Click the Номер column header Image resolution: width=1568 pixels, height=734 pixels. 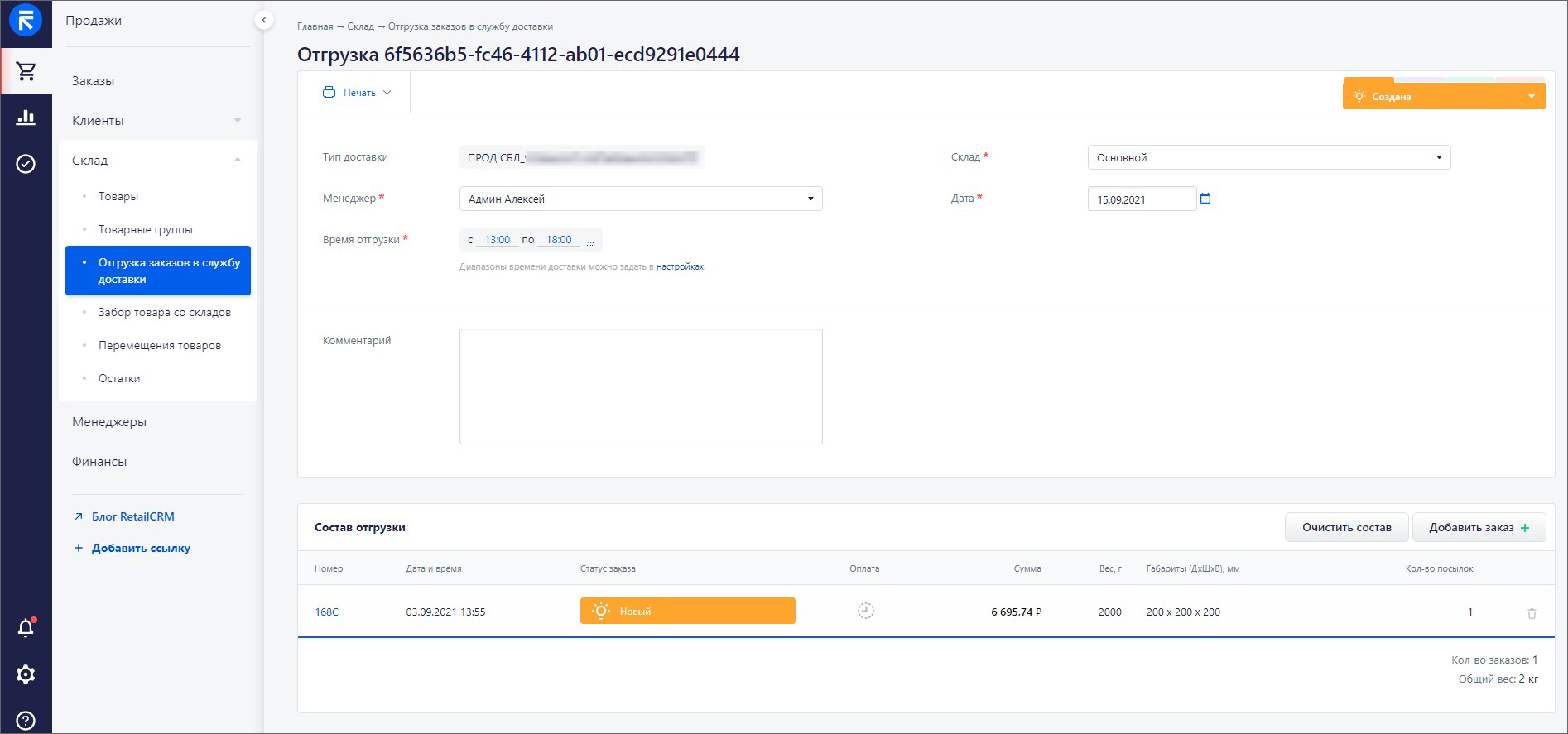point(329,568)
